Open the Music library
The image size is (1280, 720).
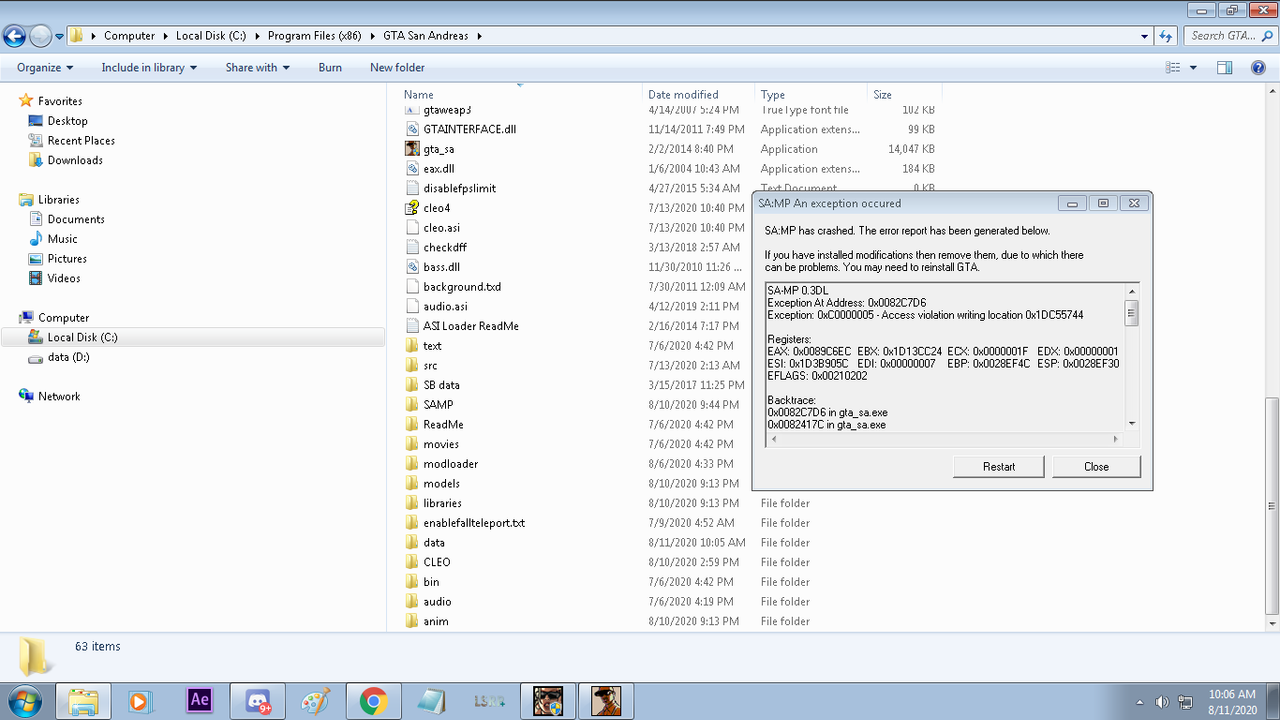(62, 239)
